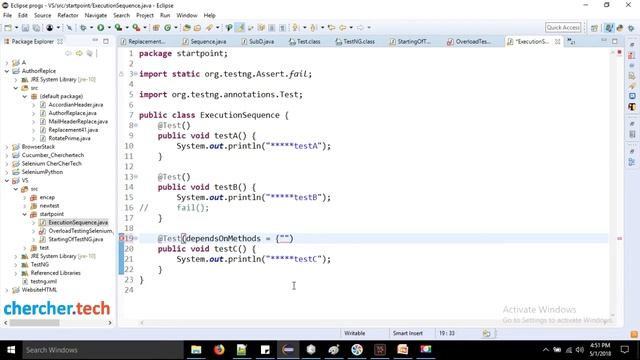The height and width of the screenshot is (360, 640).
Task: Toggle import folding at line 3
Action: tap(136, 74)
